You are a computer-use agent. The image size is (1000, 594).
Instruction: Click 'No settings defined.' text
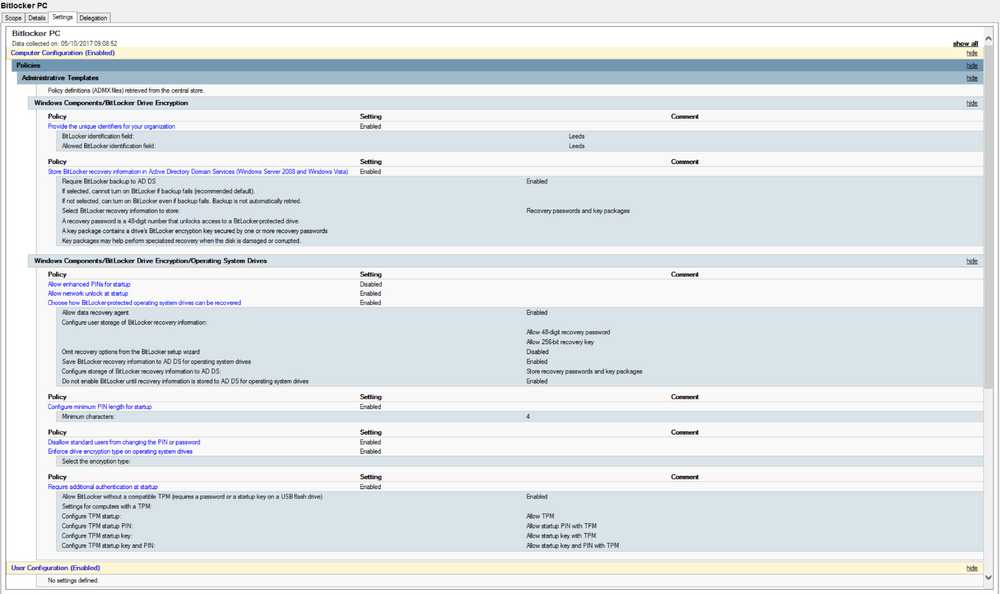[x=73, y=581]
